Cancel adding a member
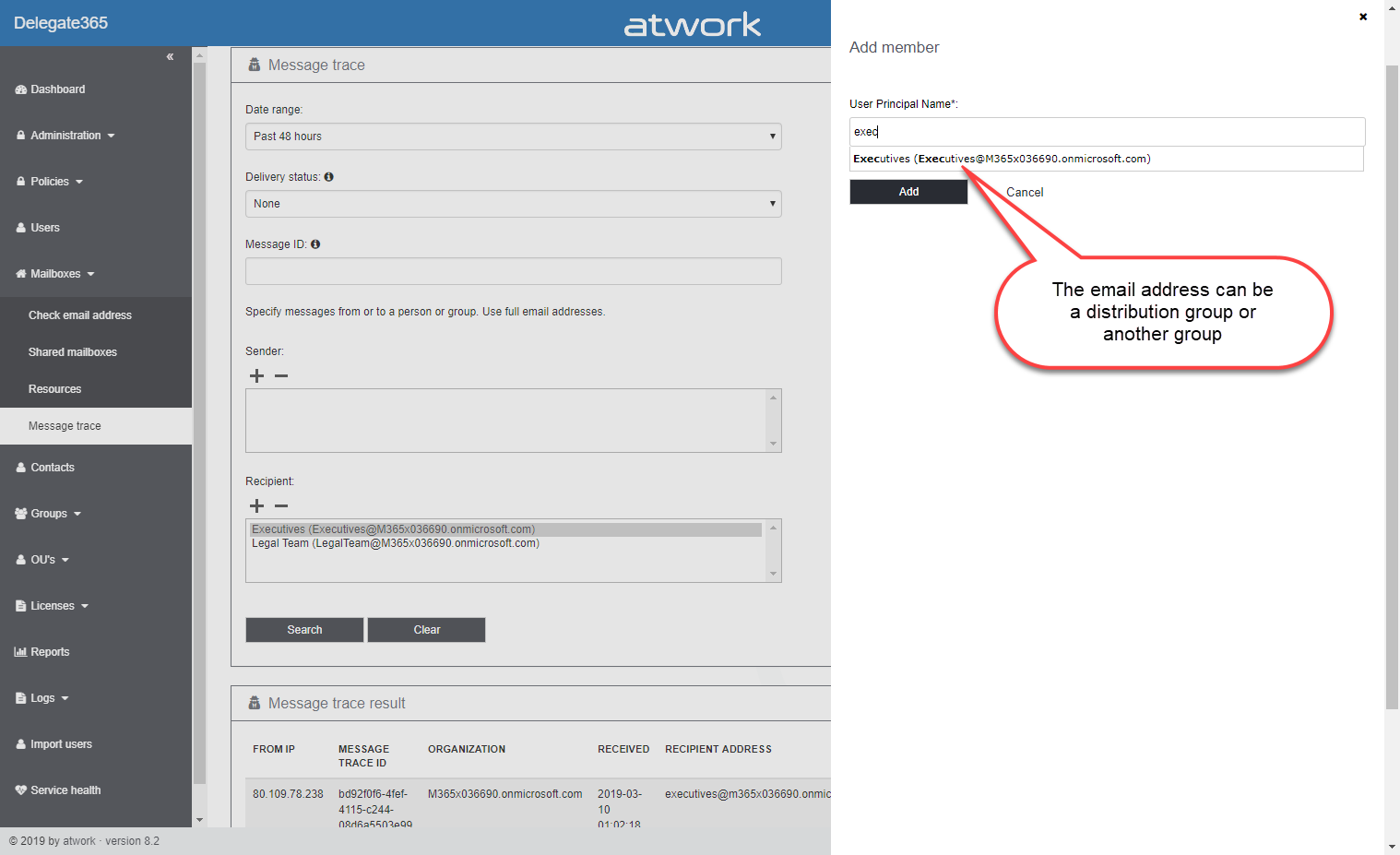Image resolution: width=1400 pixels, height=855 pixels. pos(1025,192)
